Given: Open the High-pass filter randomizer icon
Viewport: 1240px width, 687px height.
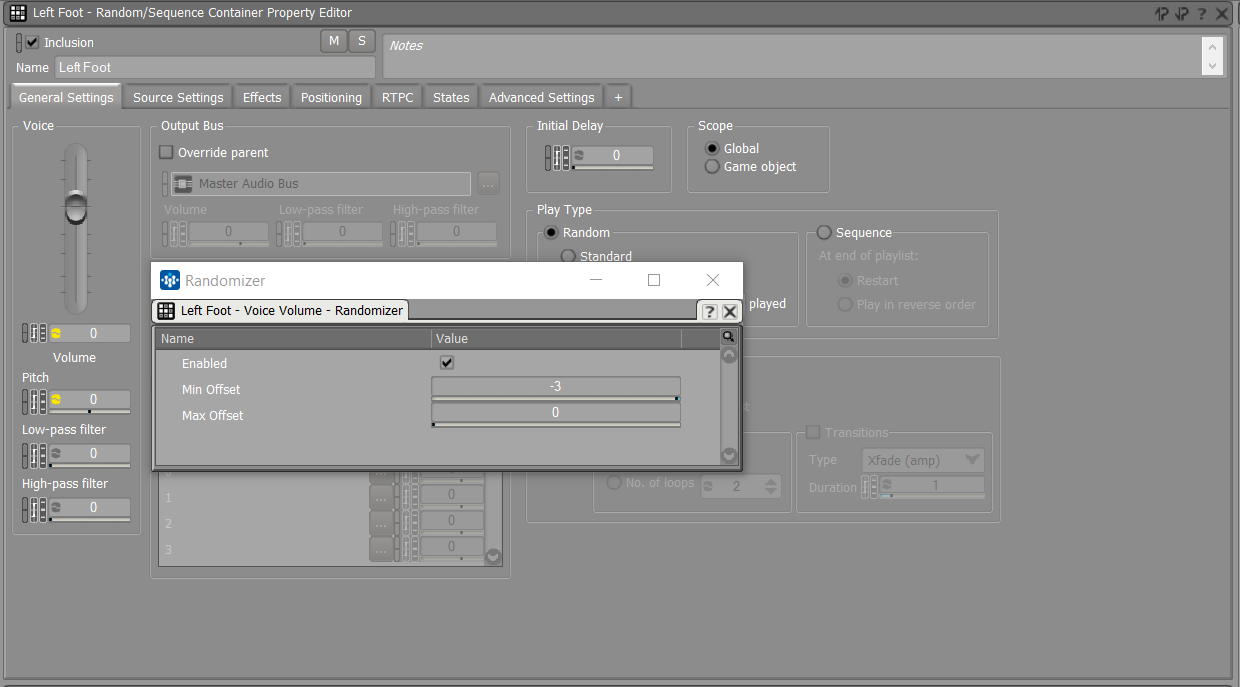Looking at the screenshot, I should [56, 507].
